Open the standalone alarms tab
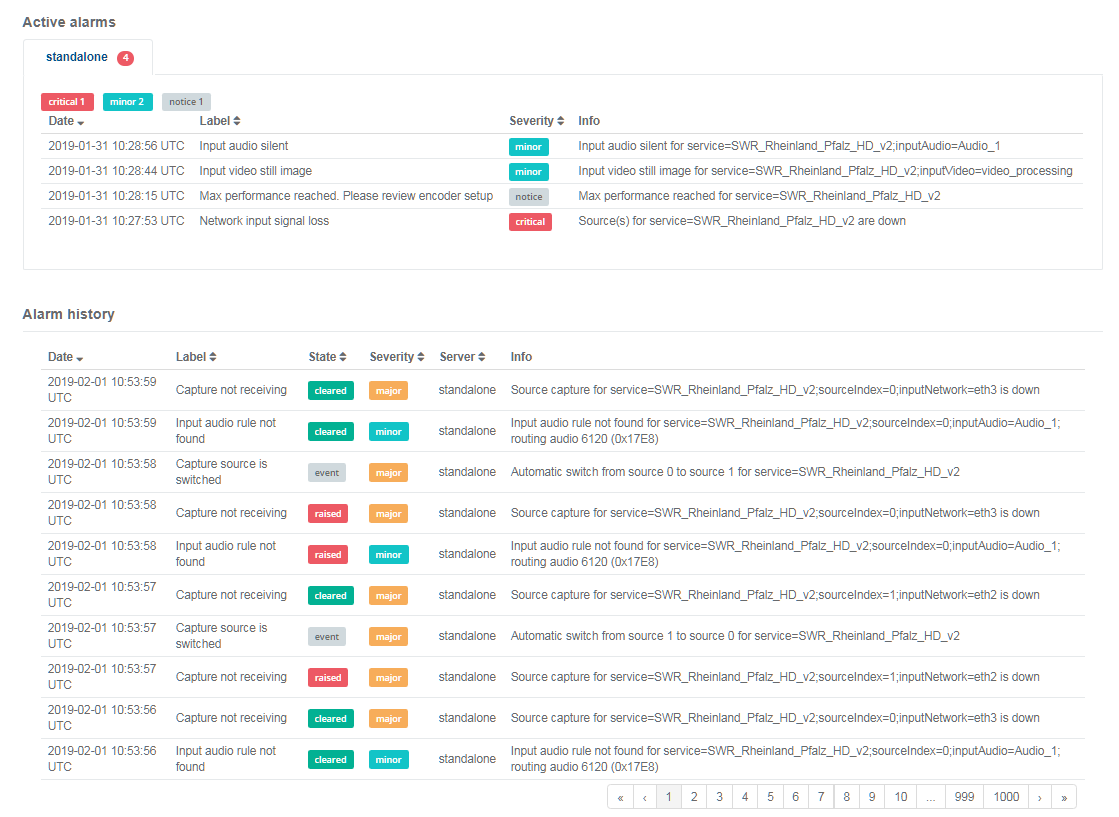 pyautogui.click(x=88, y=58)
